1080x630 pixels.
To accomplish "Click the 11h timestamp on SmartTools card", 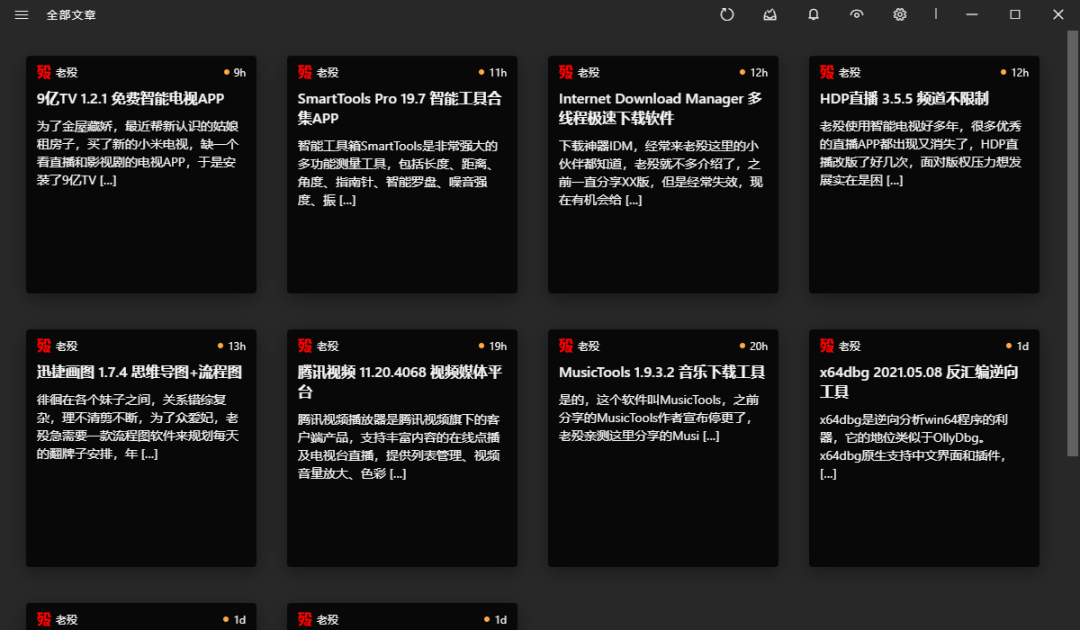I will (x=498, y=72).
